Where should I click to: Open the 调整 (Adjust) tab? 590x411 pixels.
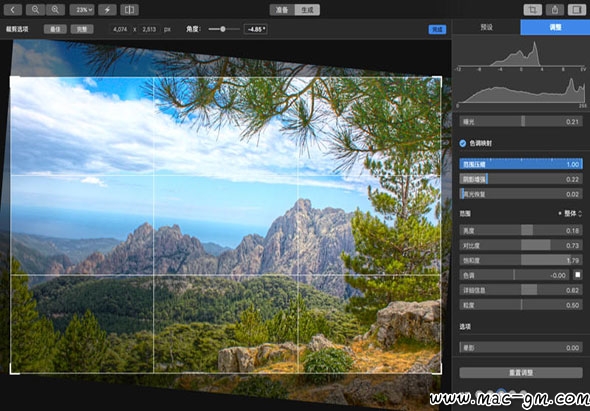pos(555,27)
